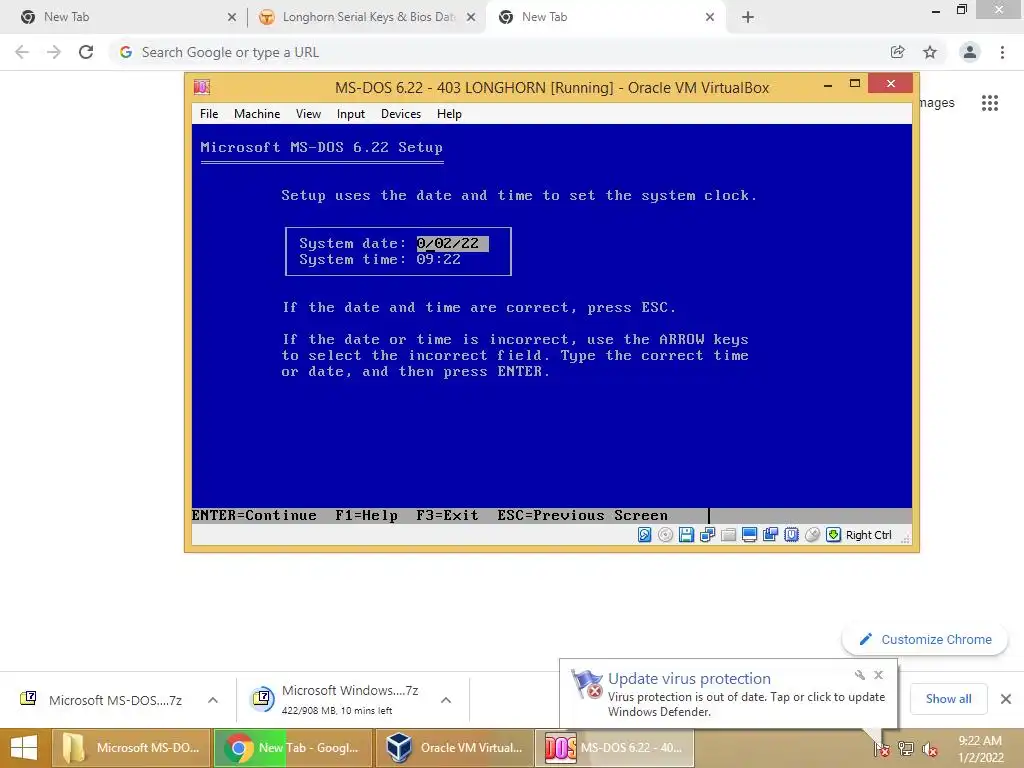Open the File menu in VirtualBox

click(x=209, y=114)
